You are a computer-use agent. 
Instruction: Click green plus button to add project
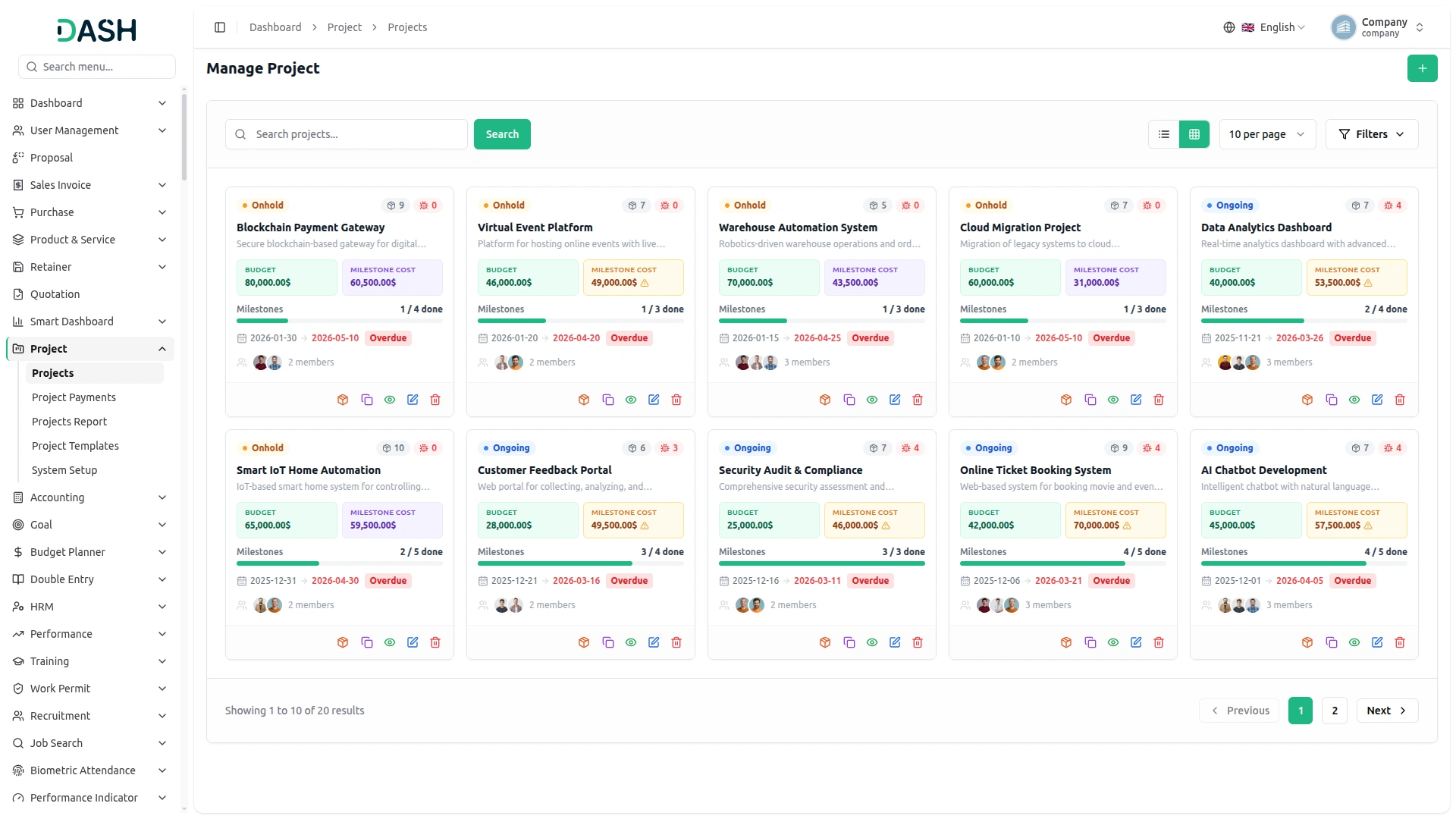tap(1422, 68)
